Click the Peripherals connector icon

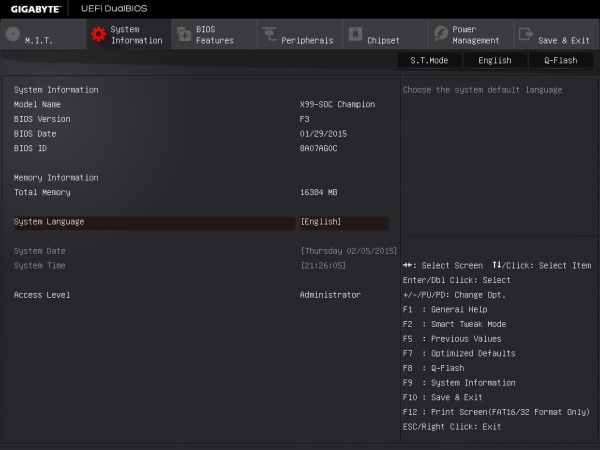pos(269,34)
